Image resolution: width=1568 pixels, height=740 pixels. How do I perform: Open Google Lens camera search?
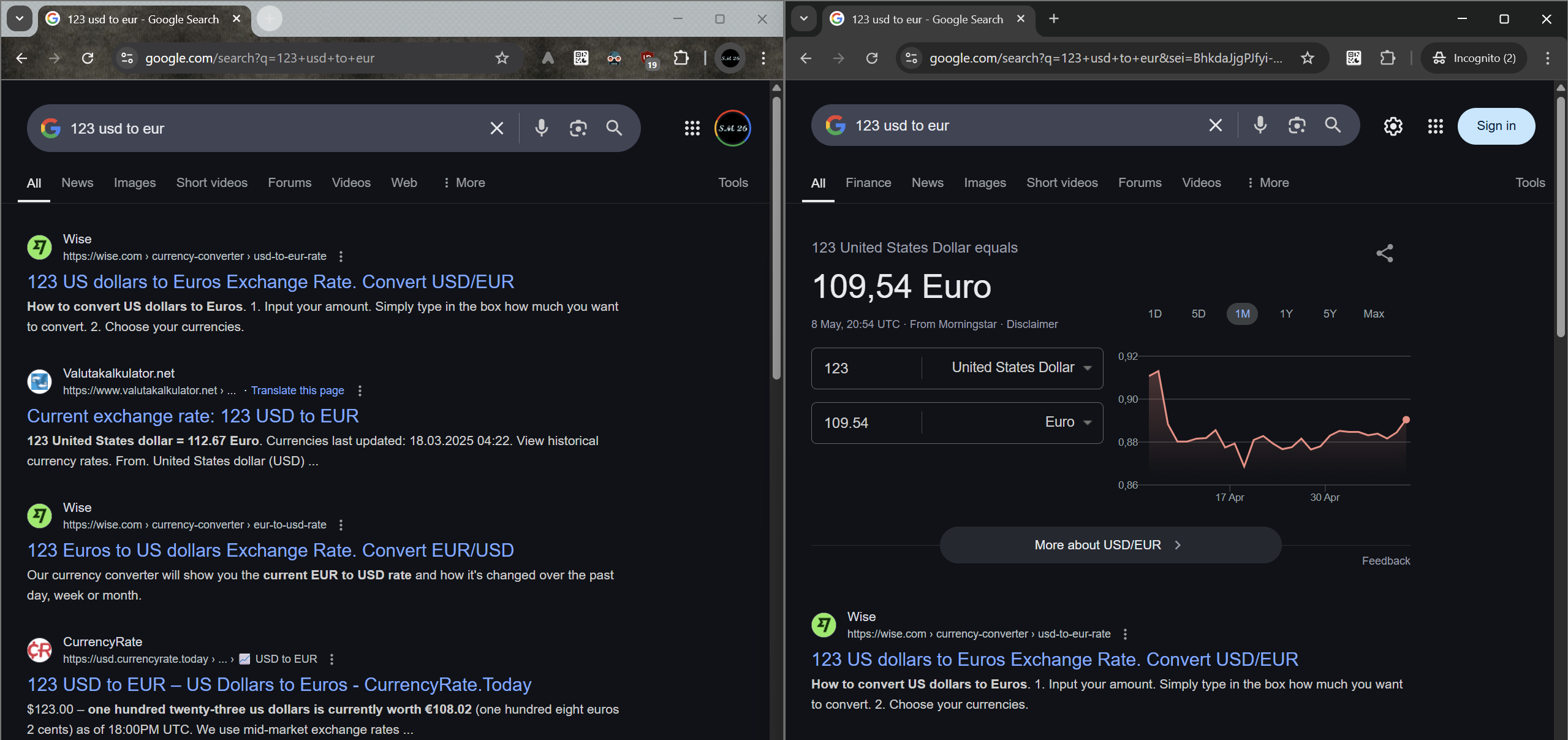578,128
